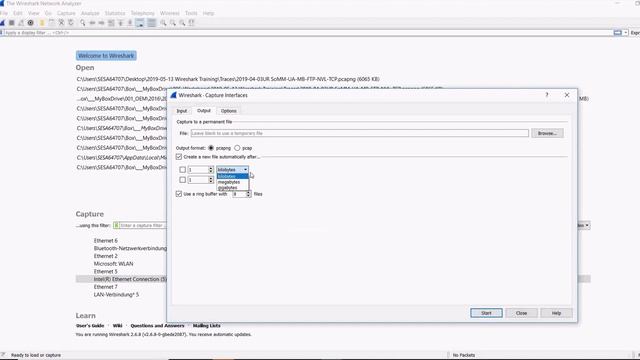Click the Go forward arrow toolbar icon

tap(101, 23)
